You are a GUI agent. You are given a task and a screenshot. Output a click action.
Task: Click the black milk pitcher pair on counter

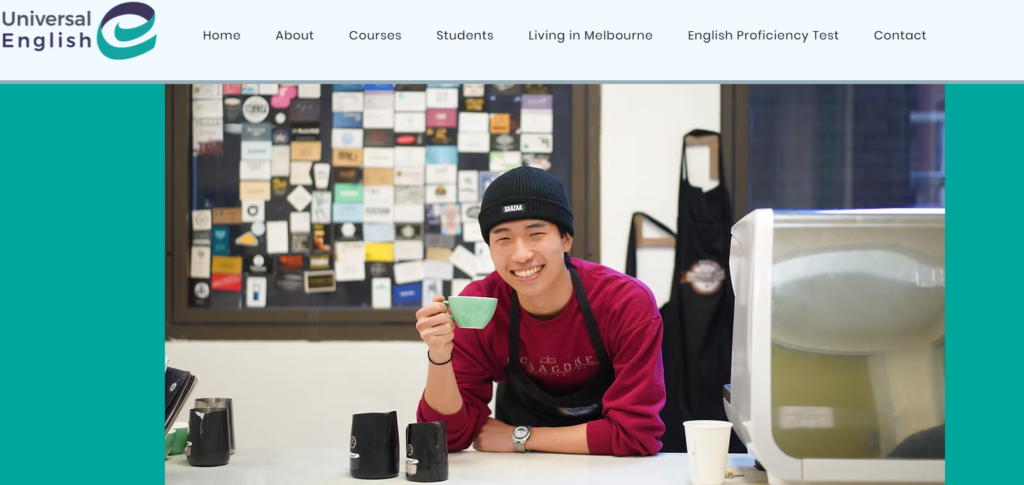tap(399, 446)
